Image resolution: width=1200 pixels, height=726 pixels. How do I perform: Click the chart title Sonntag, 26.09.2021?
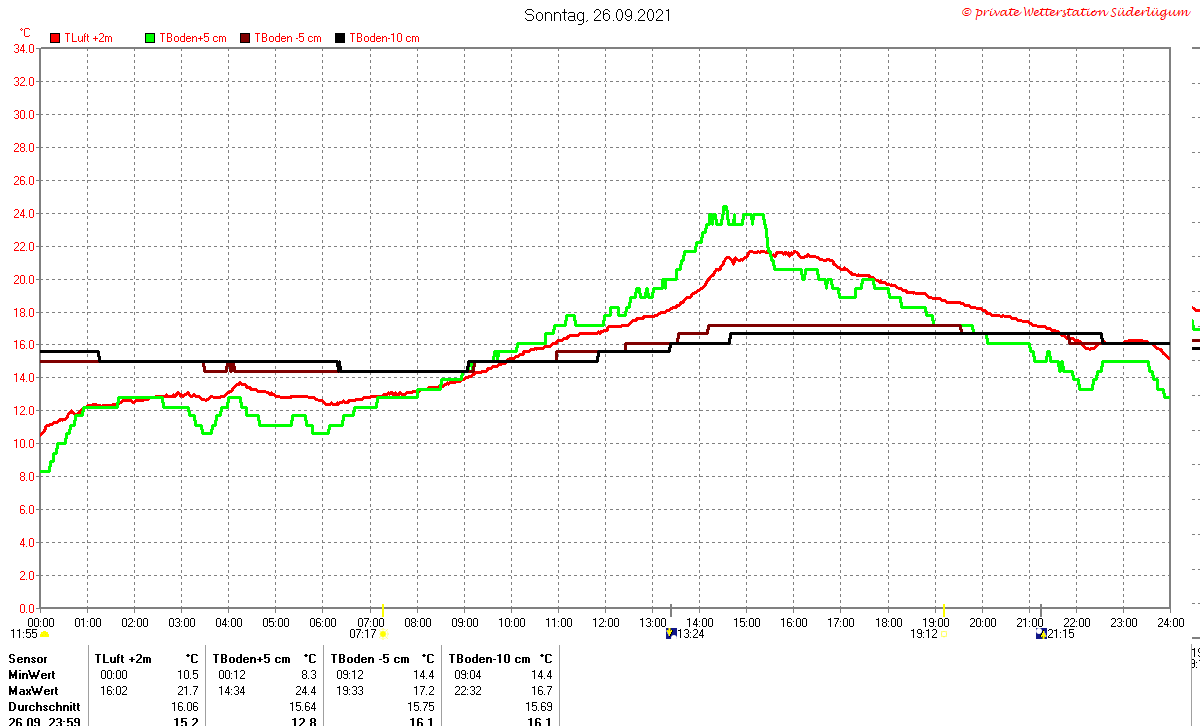(598, 15)
